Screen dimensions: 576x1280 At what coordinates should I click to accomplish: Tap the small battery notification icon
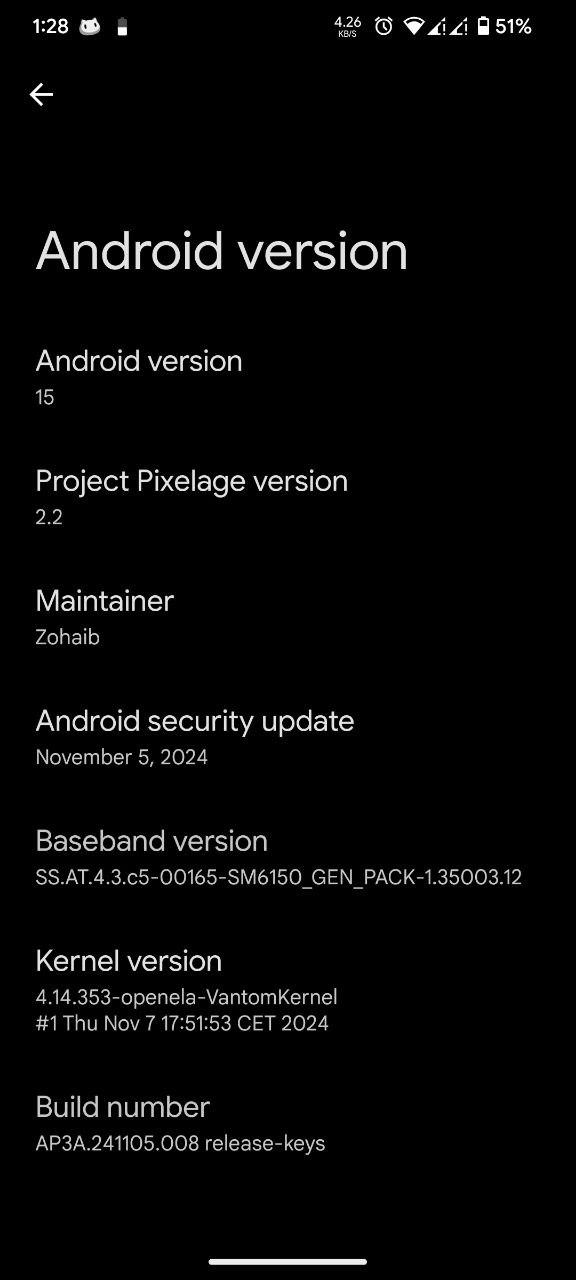coord(122,27)
